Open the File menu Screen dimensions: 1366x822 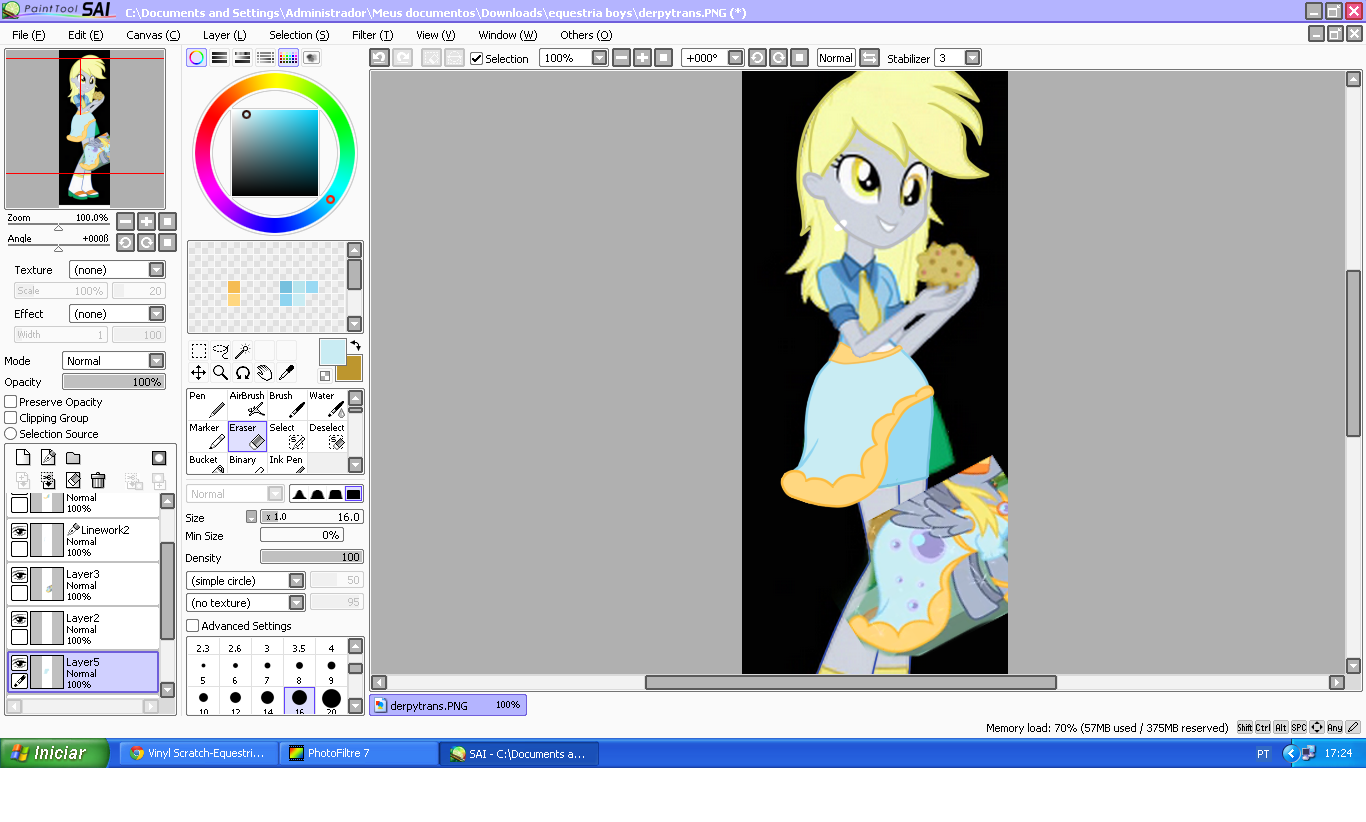[28, 35]
